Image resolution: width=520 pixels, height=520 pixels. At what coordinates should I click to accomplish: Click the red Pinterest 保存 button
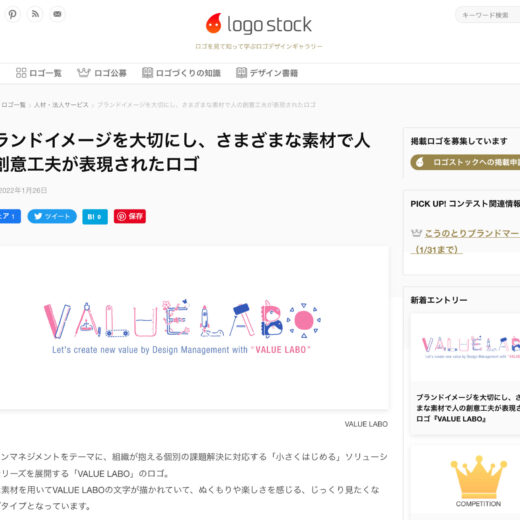tap(130, 216)
